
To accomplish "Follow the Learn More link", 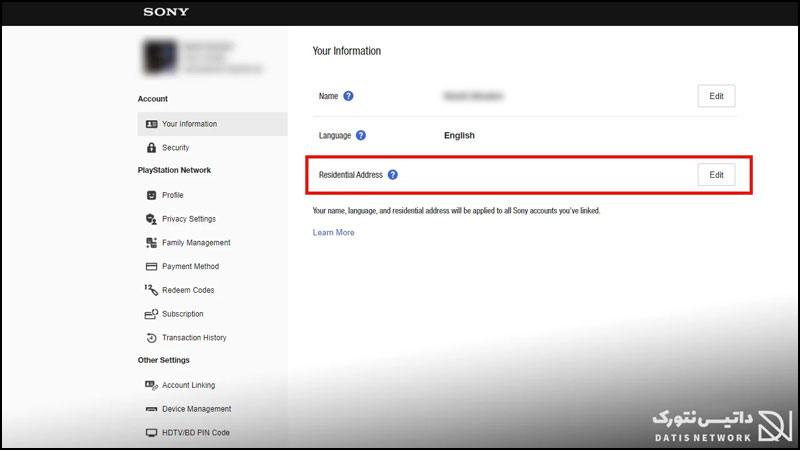I will click(333, 233).
